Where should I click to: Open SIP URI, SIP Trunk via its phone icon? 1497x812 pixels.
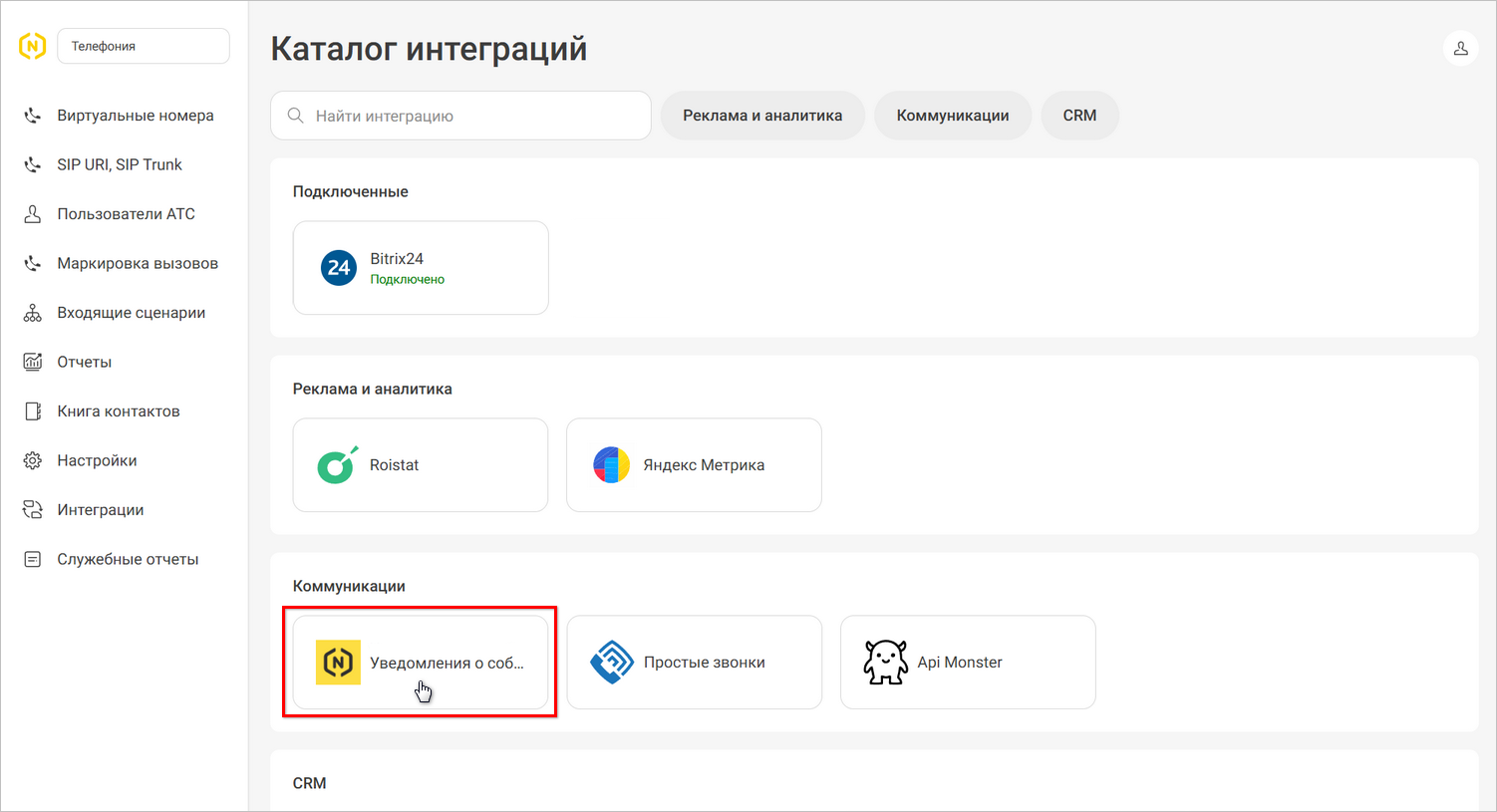(32, 163)
